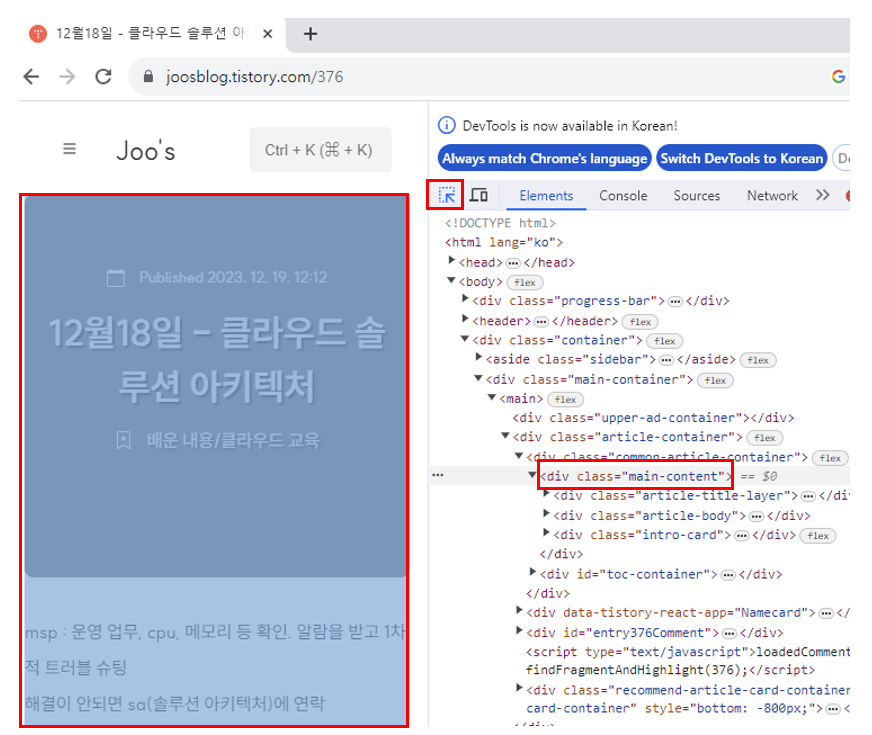Expand the Namecard react-app div node
Viewport: 872px width, 735px height.
(x=519, y=611)
